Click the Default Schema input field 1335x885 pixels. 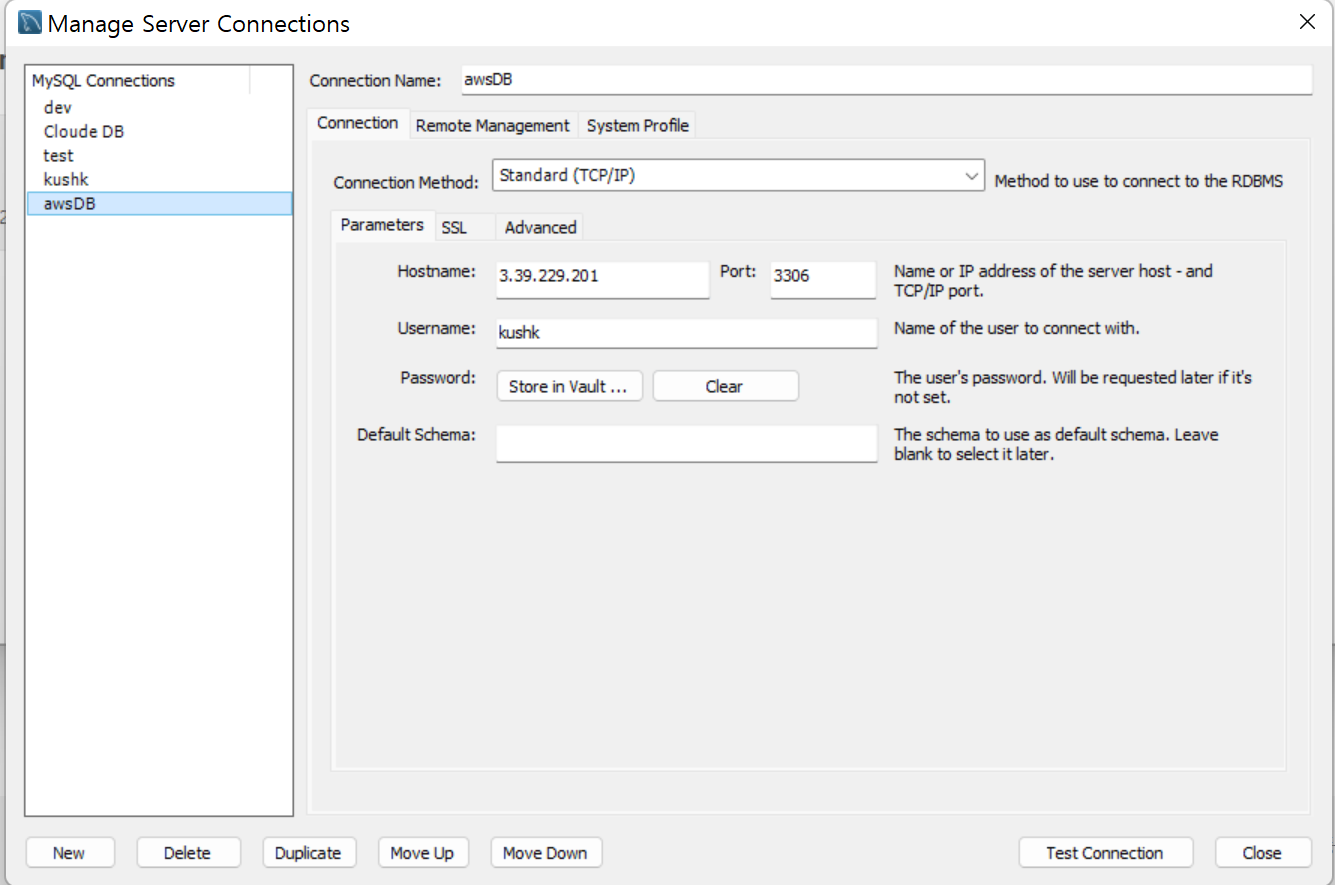pyautogui.click(x=686, y=443)
